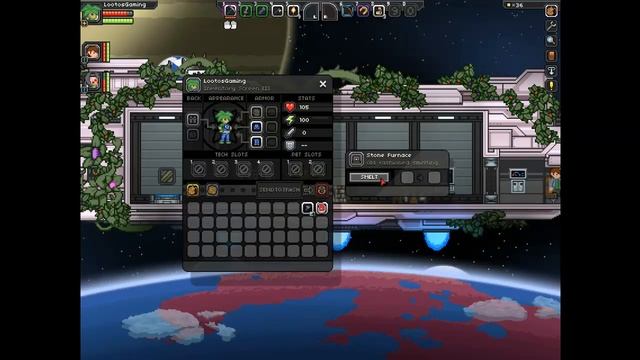Click the beam-down teleport sidebar icon
The height and width of the screenshot is (360, 640).
click(551, 71)
